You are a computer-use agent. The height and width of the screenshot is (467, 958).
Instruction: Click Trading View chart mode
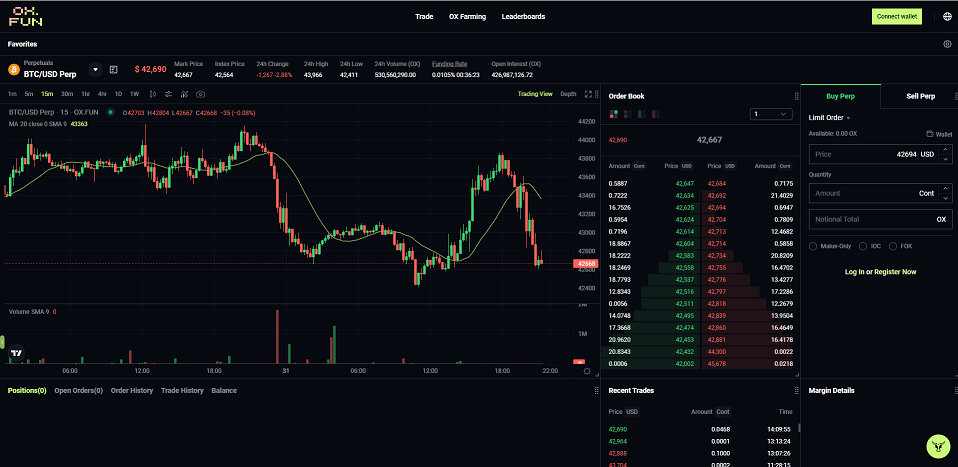click(535, 94)
